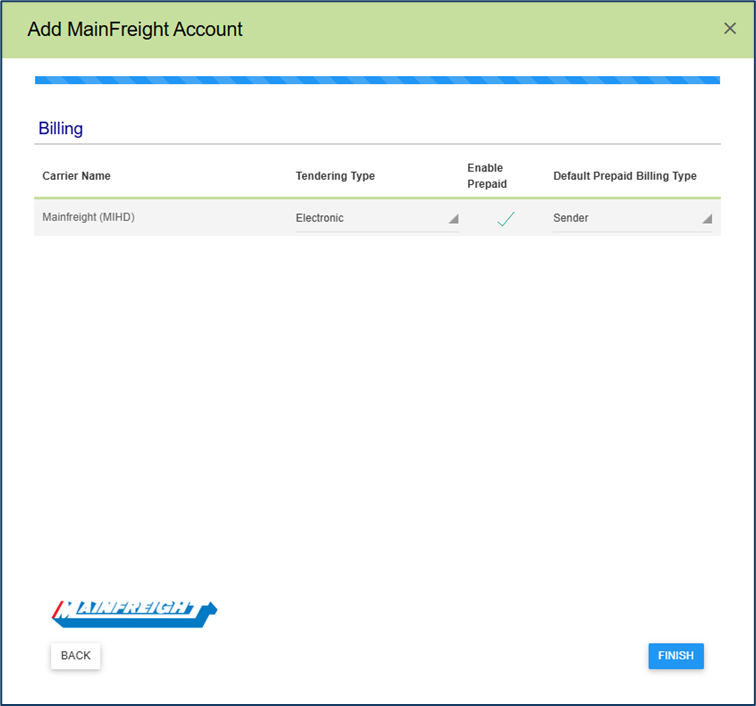
Task: Select the Mainfreight (MIHD) carrier row
Action: (88, 217)
